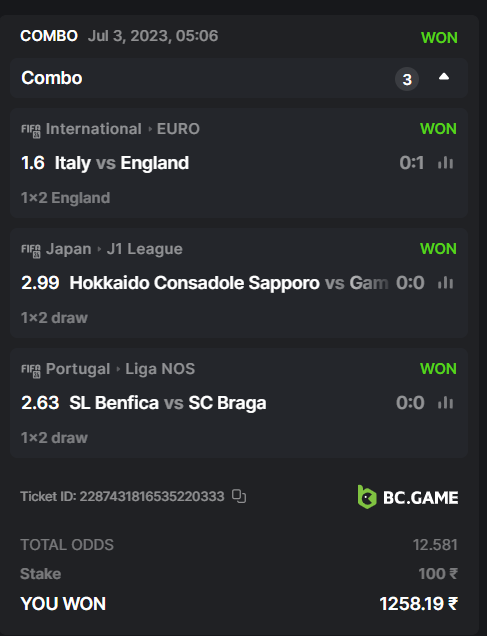Select the Combo header row

pos(239,78)
